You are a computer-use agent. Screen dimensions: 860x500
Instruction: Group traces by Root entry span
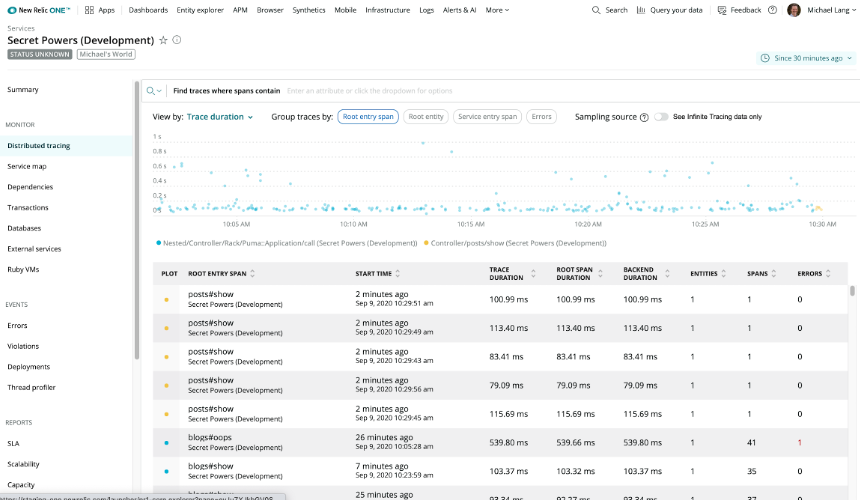click(368, 117)
